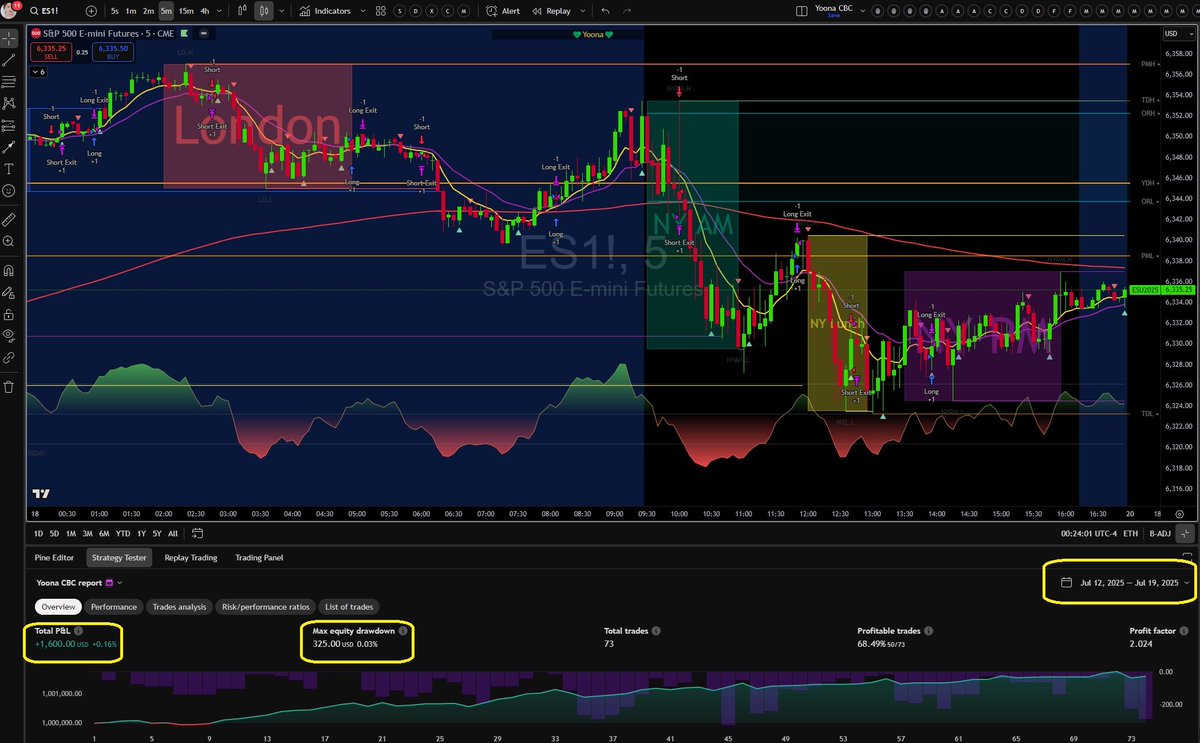Show info for Profit factor

coord(1183,631)
